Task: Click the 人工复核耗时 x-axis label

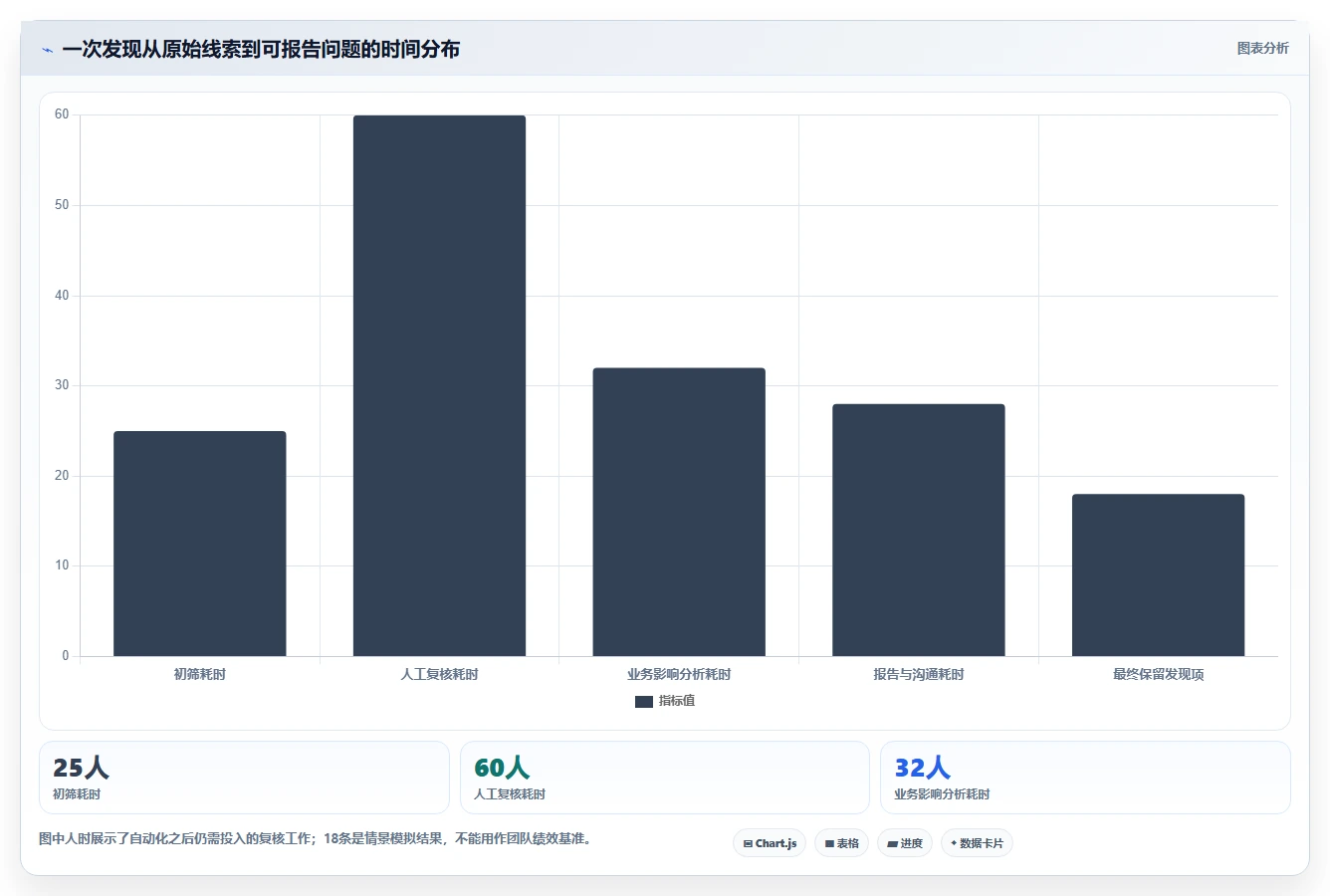Action: pyautogui.click(x=439, y=674)
